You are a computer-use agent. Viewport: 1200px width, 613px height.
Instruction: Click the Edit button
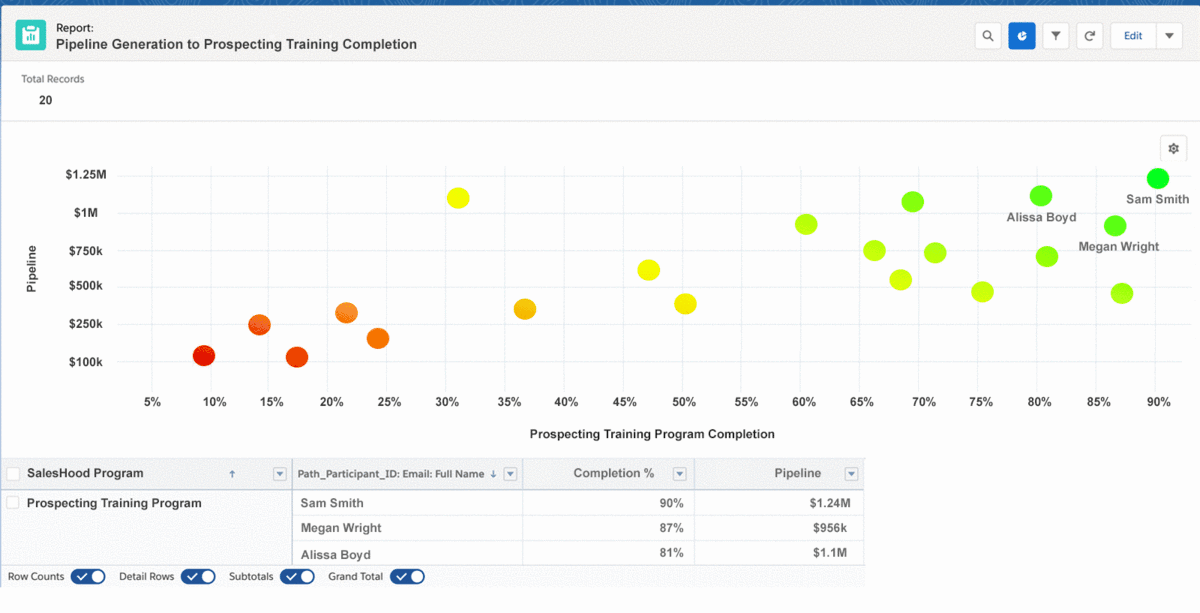(1131, 35)
